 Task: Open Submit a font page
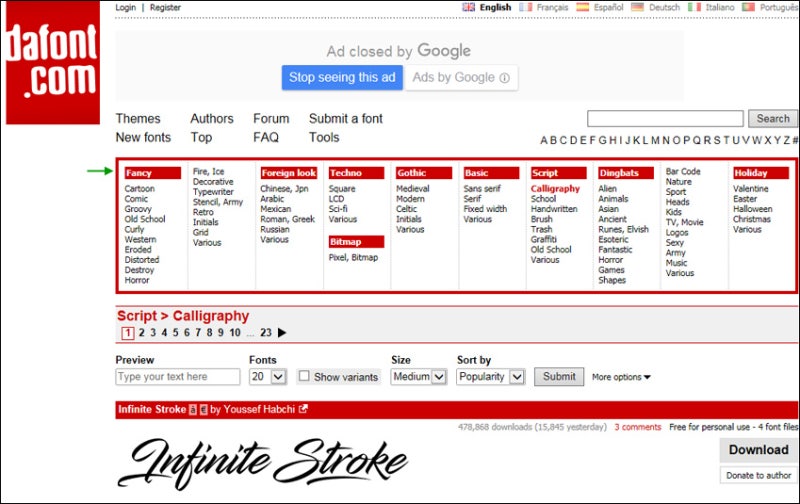pyautogui.click(x=345, y=118)
